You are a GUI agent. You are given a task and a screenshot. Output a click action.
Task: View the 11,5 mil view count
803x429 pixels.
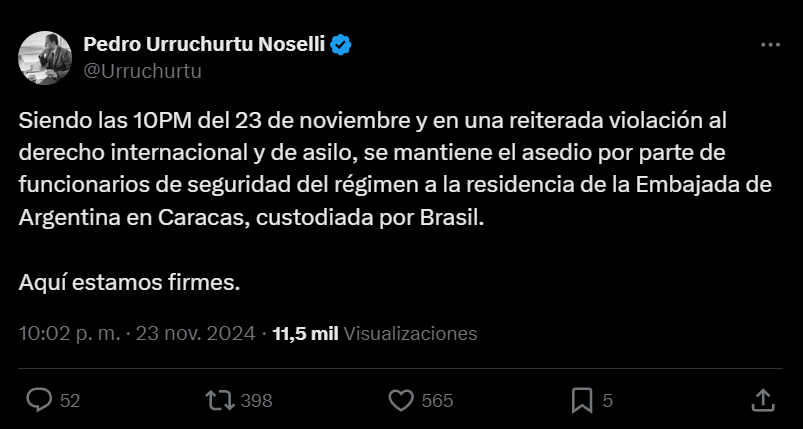pos(306,333)
